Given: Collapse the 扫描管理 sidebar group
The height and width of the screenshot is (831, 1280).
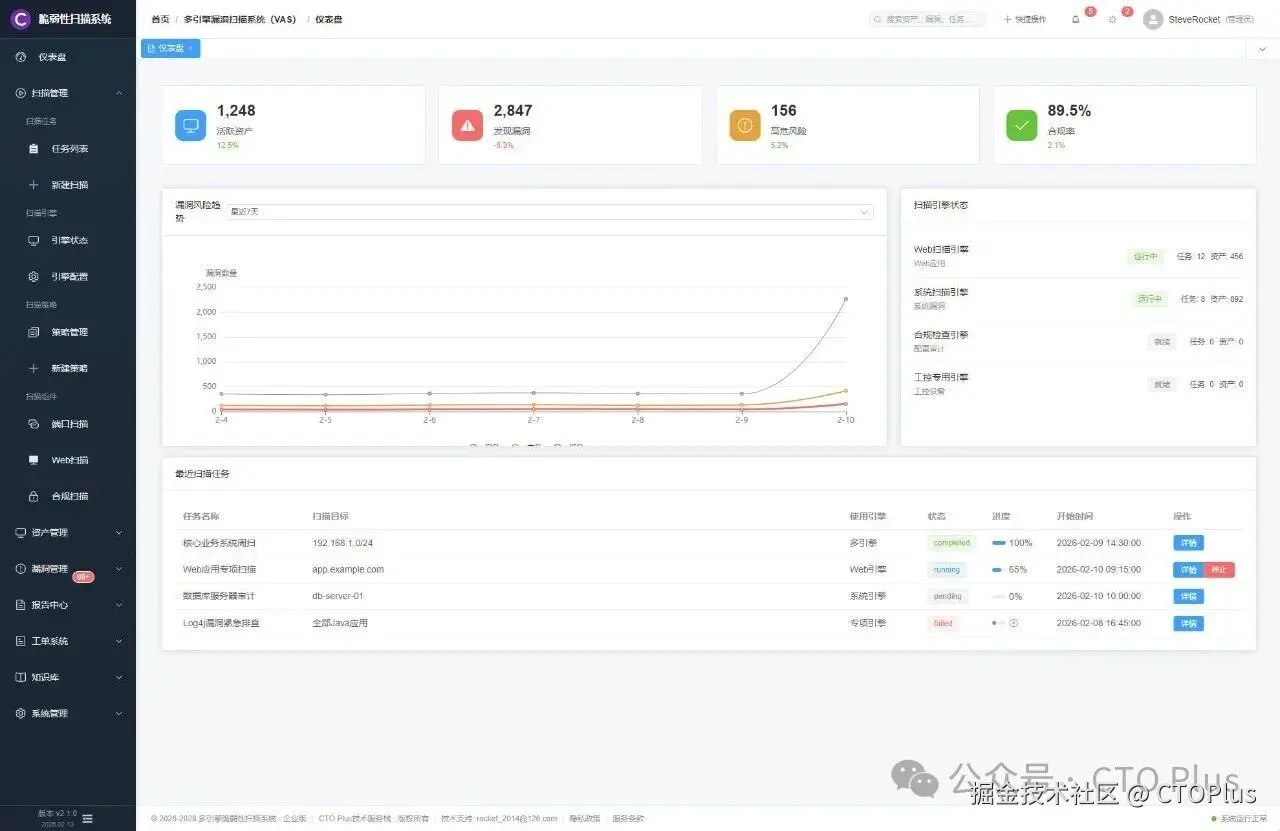Looking at the screenshot, I should pos(68,93).
